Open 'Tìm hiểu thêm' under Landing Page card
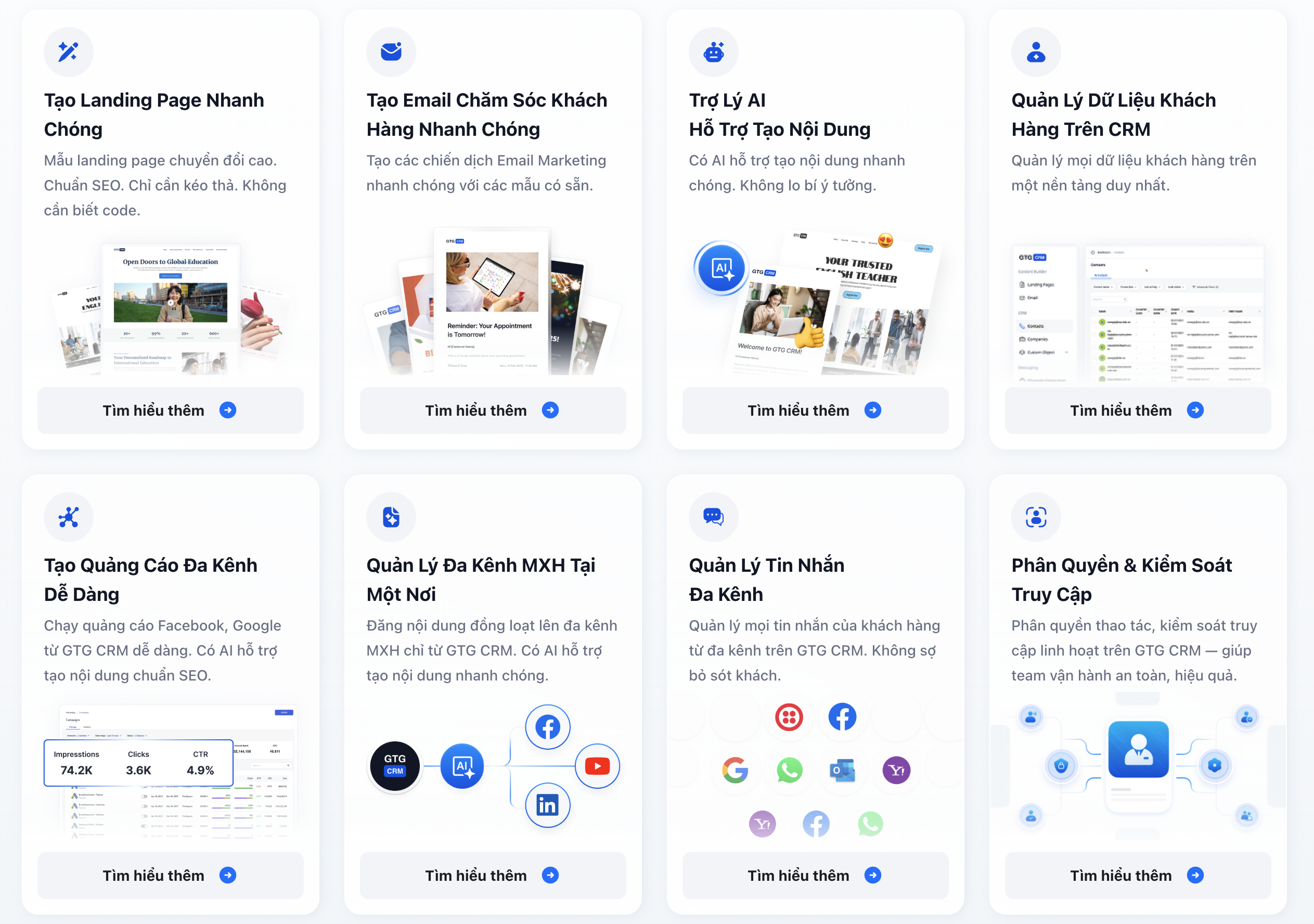The image size is (1314, 924). [x=170, y=410]
